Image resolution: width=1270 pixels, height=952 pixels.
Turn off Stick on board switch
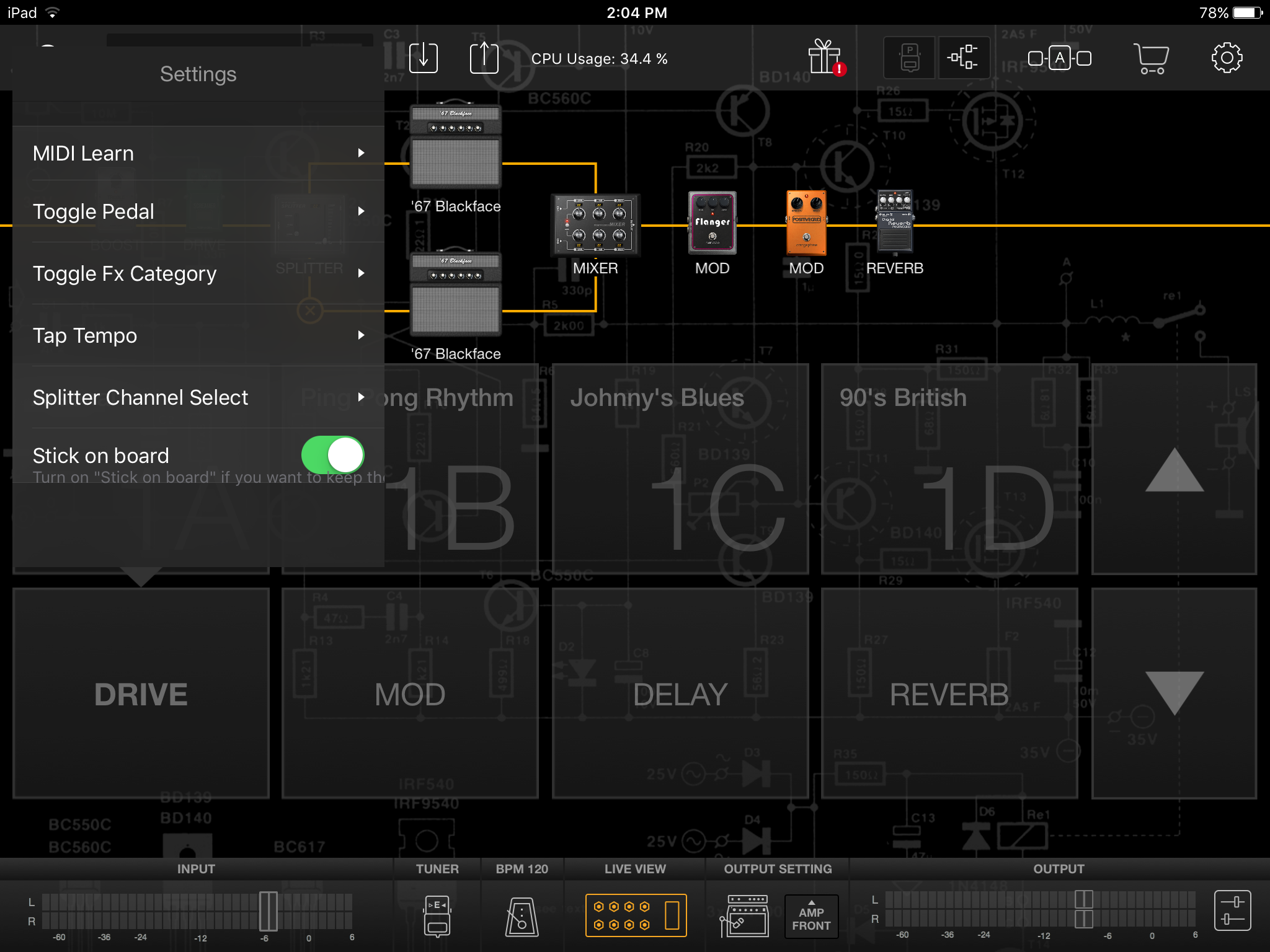(332, 456)
